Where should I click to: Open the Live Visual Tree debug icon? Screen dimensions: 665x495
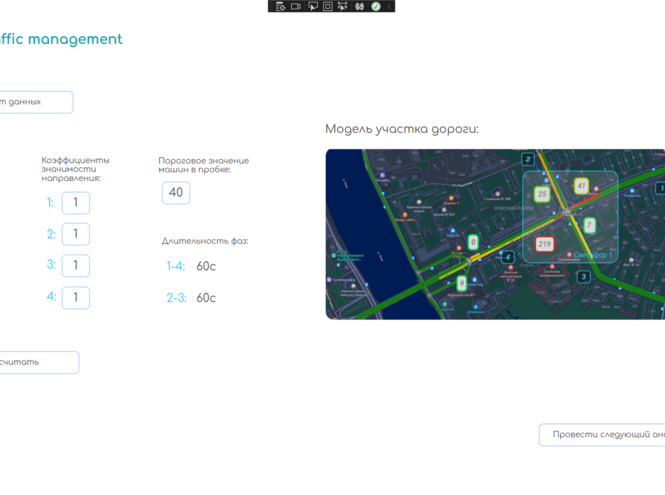tap(281, 6)
